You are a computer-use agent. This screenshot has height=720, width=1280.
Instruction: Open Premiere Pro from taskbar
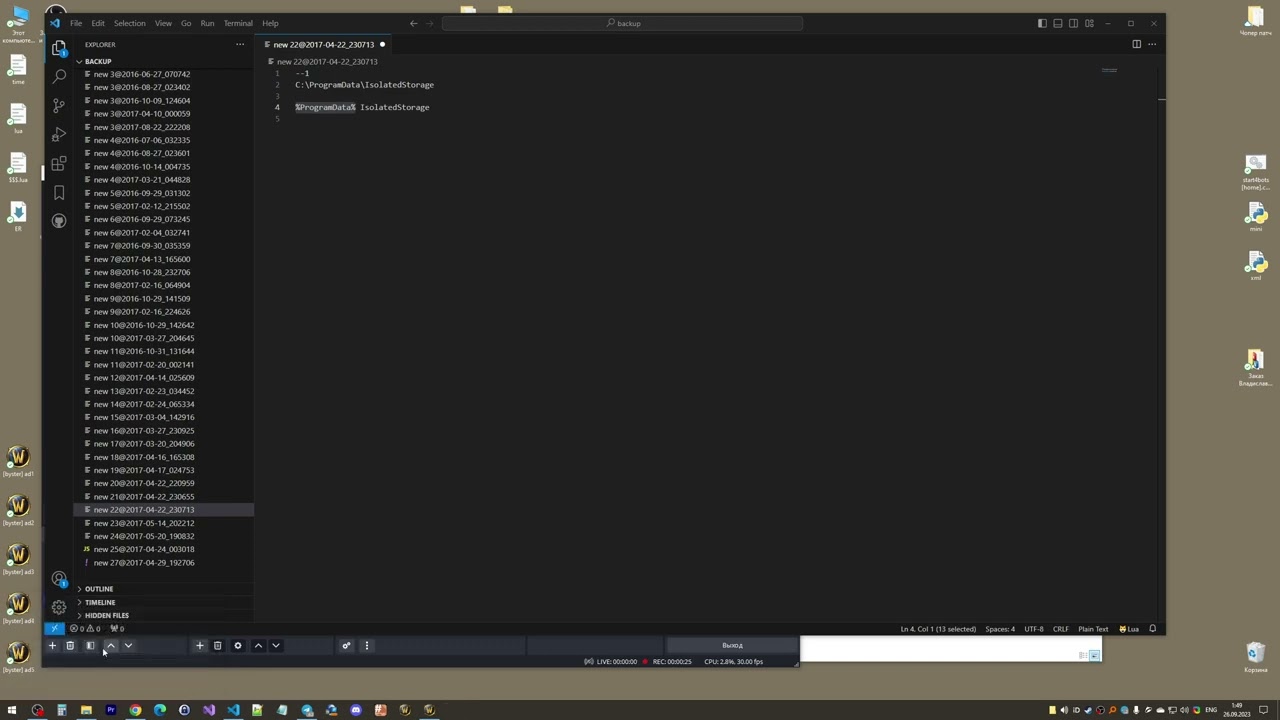(x=111, y=710)
